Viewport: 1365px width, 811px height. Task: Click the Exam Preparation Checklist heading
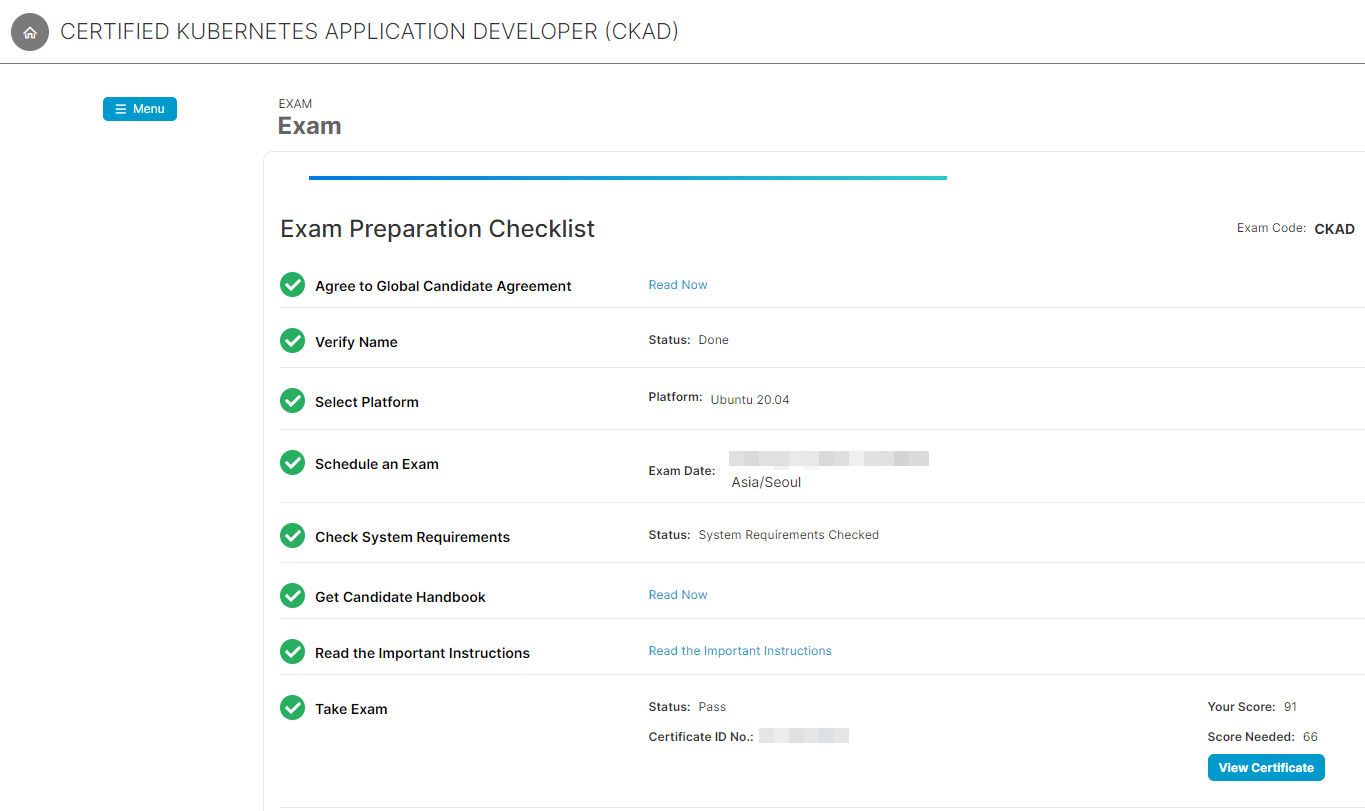437,229
